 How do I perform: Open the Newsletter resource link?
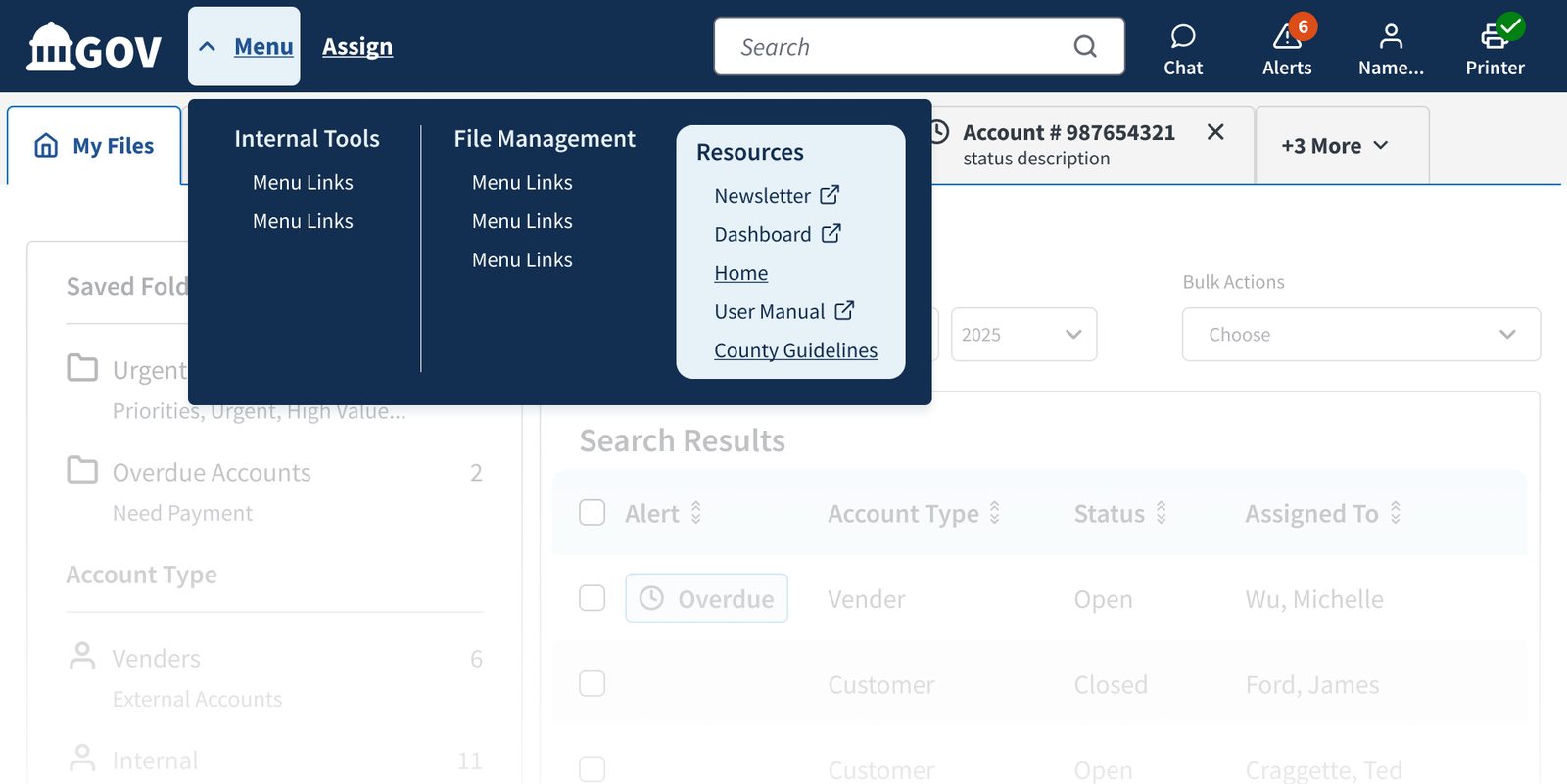click(763, 196)
